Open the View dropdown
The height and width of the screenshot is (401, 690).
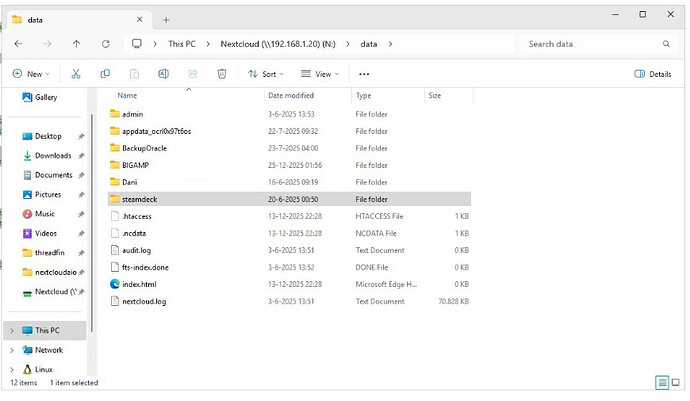point(321,74)
